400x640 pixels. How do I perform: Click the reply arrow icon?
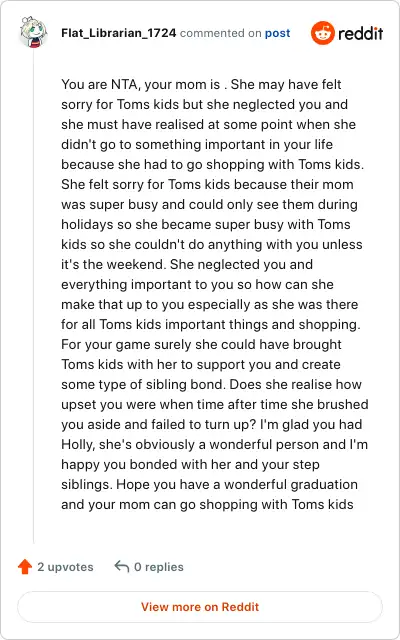(x=122, y=566)
